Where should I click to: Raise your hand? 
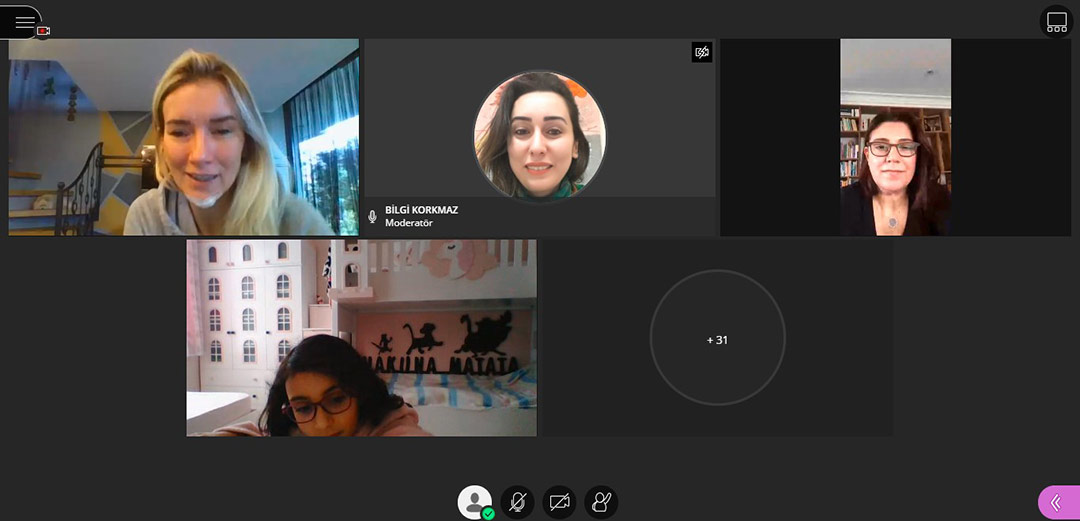click(601, 501)
